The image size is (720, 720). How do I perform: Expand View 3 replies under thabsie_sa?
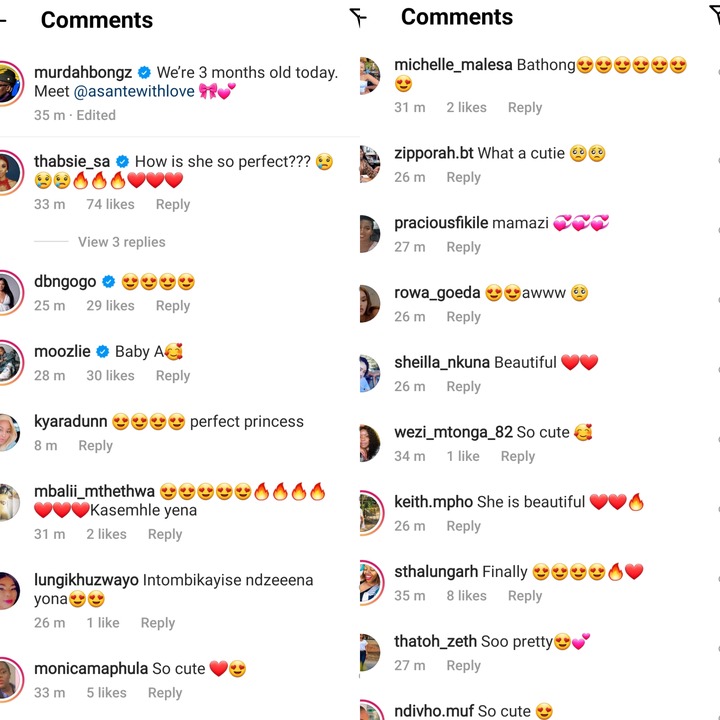tap(122, 242)
